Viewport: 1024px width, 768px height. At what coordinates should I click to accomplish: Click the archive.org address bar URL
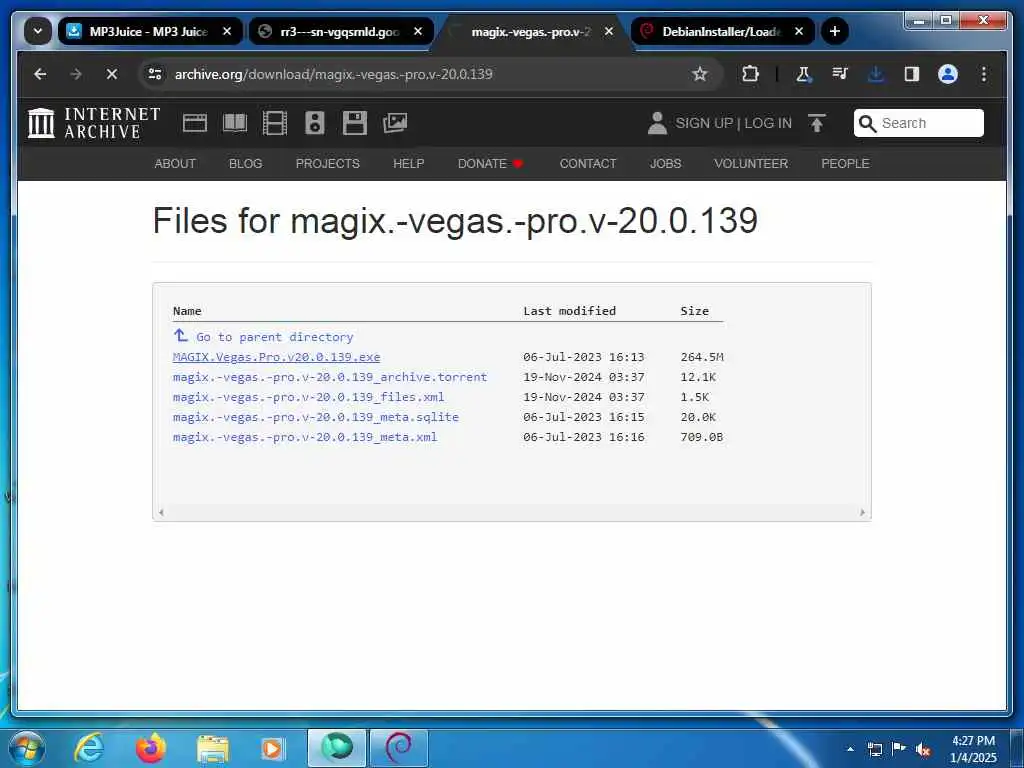pyautogui.click(x=334, y=74)
